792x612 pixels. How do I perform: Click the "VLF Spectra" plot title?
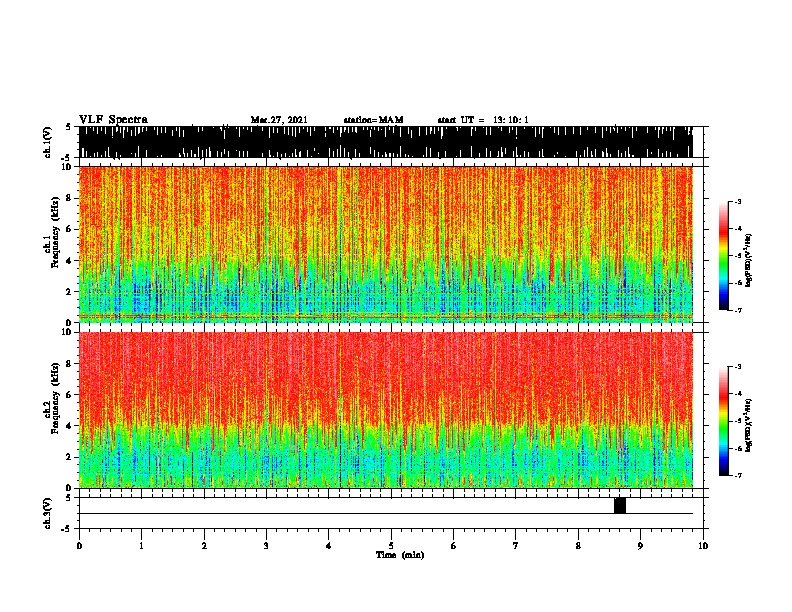pos(113,120)
